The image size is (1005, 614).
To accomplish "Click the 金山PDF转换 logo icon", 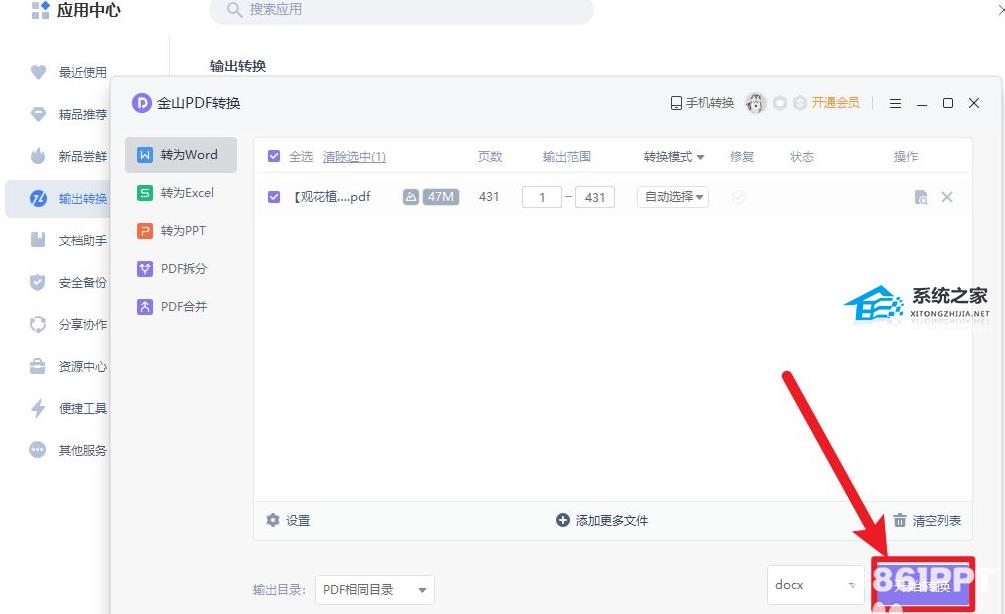I will tap(142, 103).
